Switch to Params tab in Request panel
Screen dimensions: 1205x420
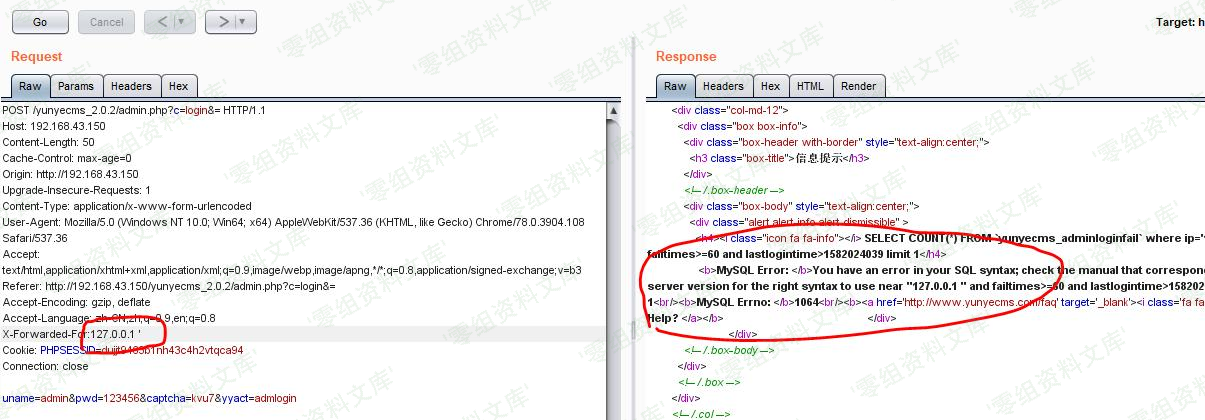75,87
